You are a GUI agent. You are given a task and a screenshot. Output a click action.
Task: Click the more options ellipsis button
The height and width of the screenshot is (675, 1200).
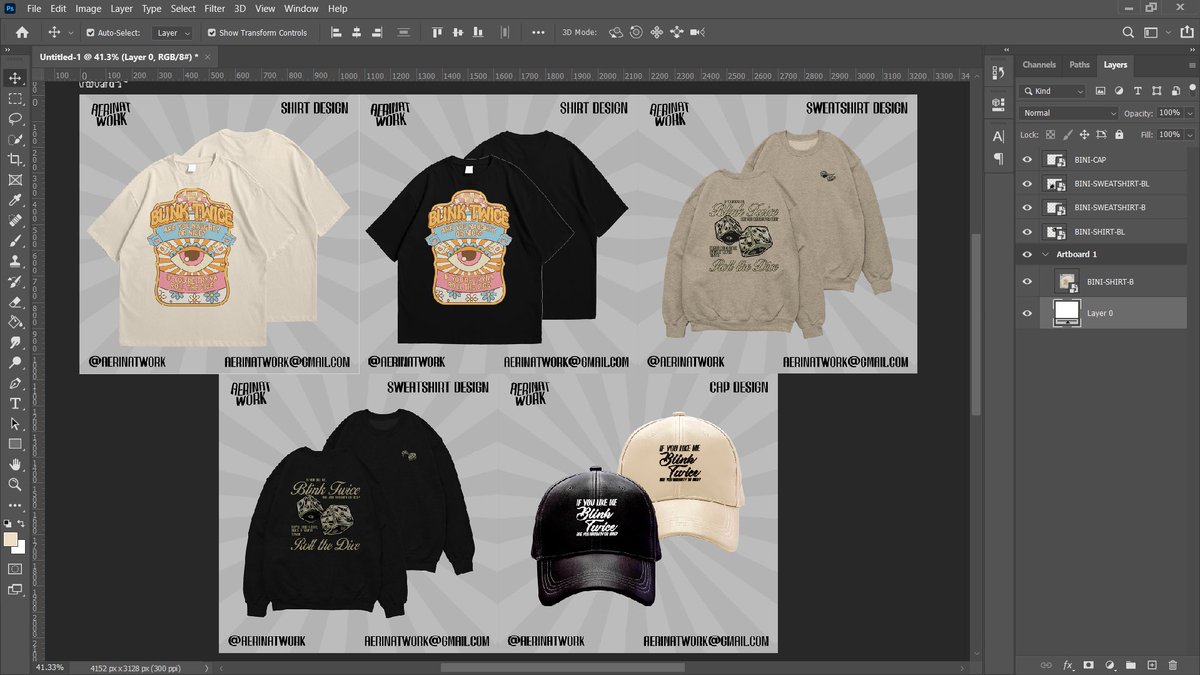(538, 32)
